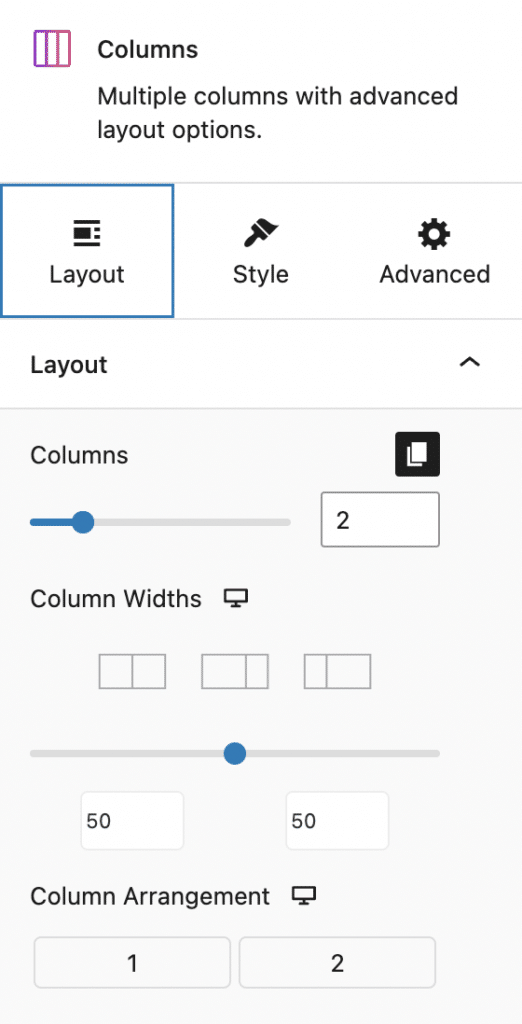522x1024 pixels.
Task: Click the copy styles icon beside Columns
Action: pos(417,454)
